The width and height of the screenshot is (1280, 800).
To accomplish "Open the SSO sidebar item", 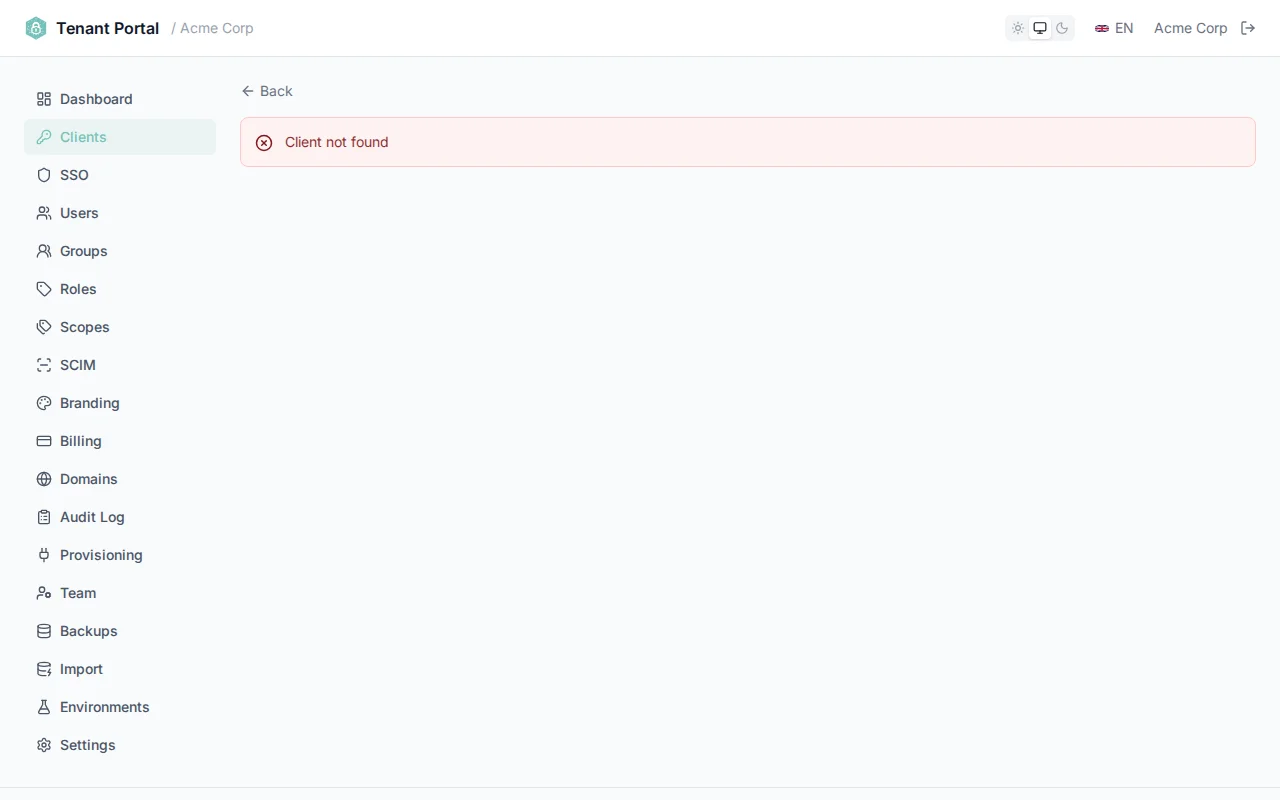I will click(x=120, y=175).
